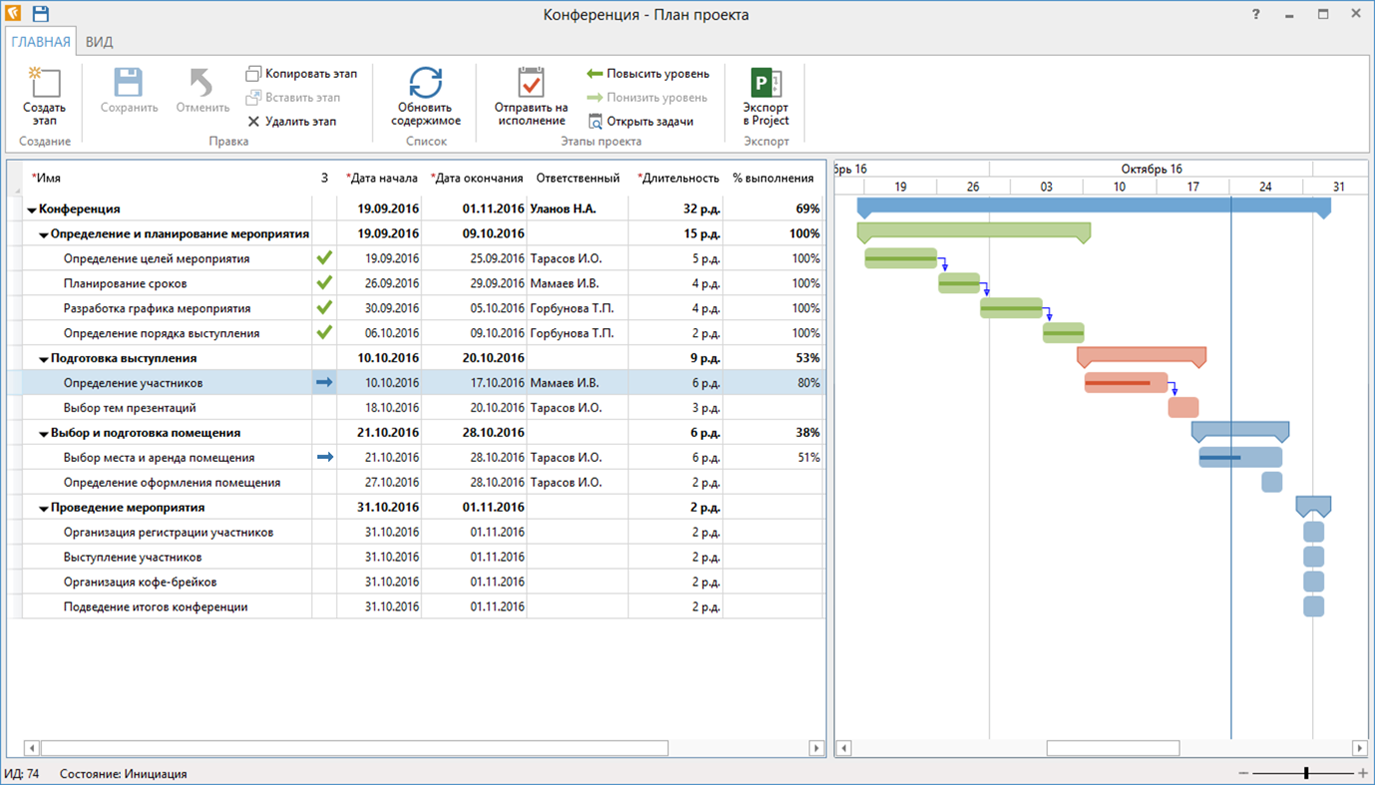Image resolution: width=1375 pixels, height=785 pixels.
Task: Click the Отменить undo arrow icon
Action: pos(203,82)
